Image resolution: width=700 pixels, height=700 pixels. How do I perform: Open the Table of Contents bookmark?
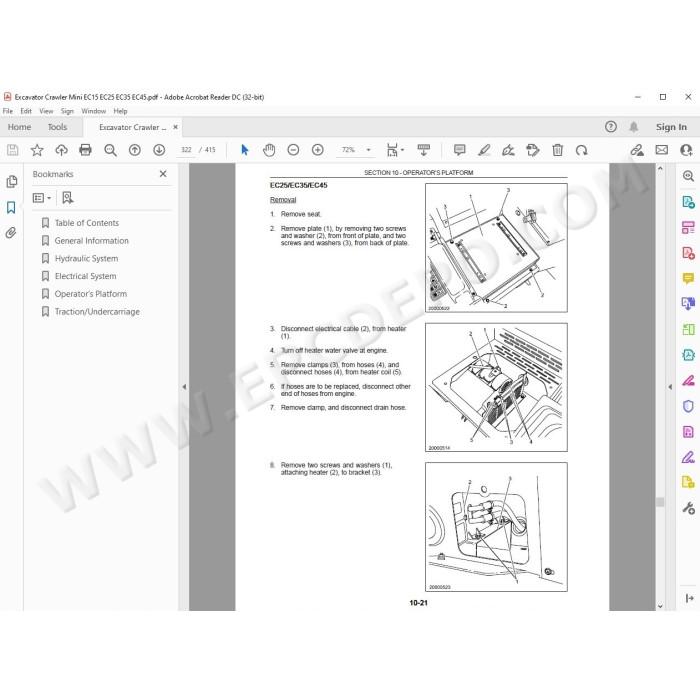pos(87,223)
